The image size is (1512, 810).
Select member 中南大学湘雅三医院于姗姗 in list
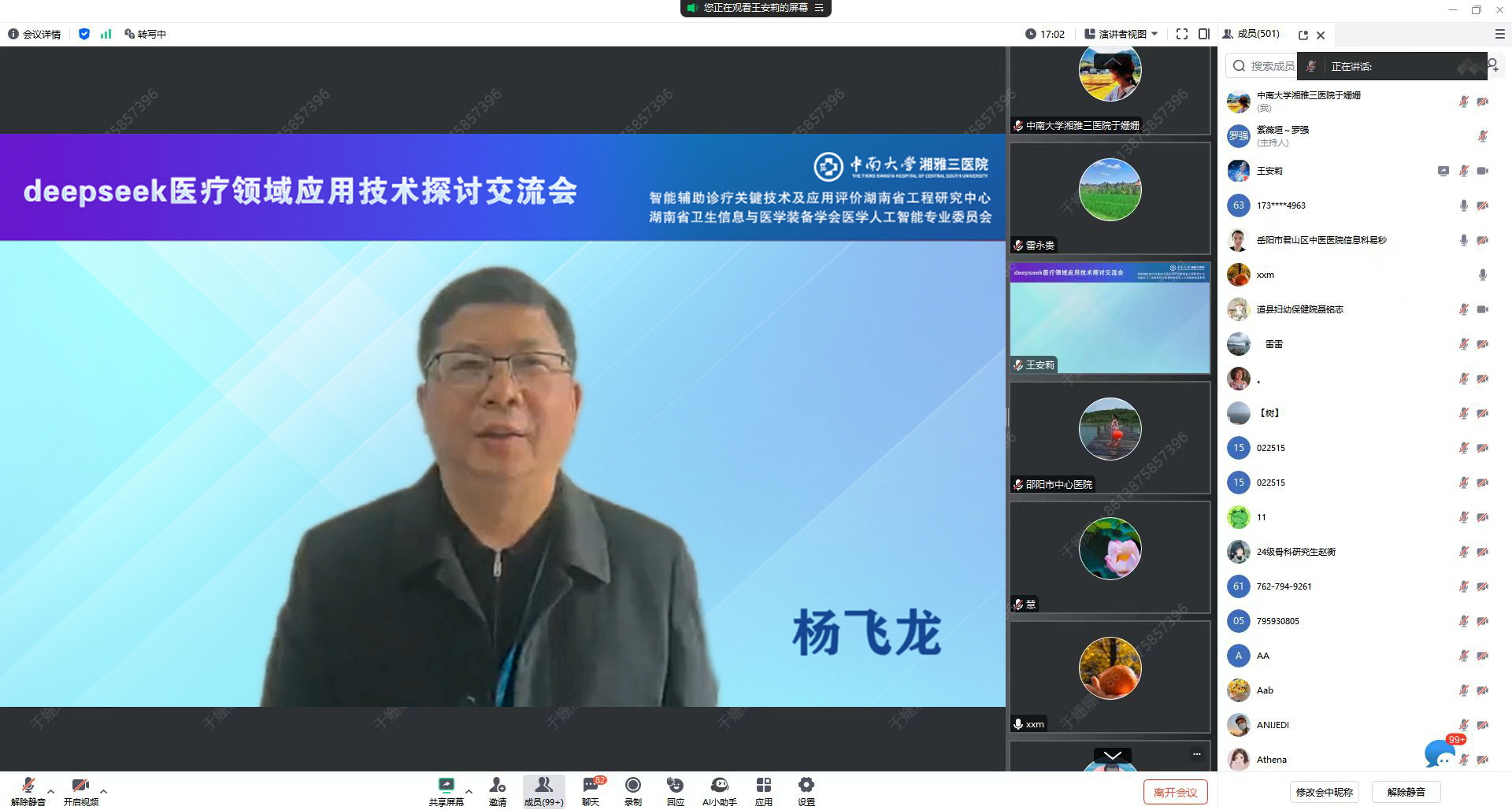pyautogui.click(x=1364, y=102)
